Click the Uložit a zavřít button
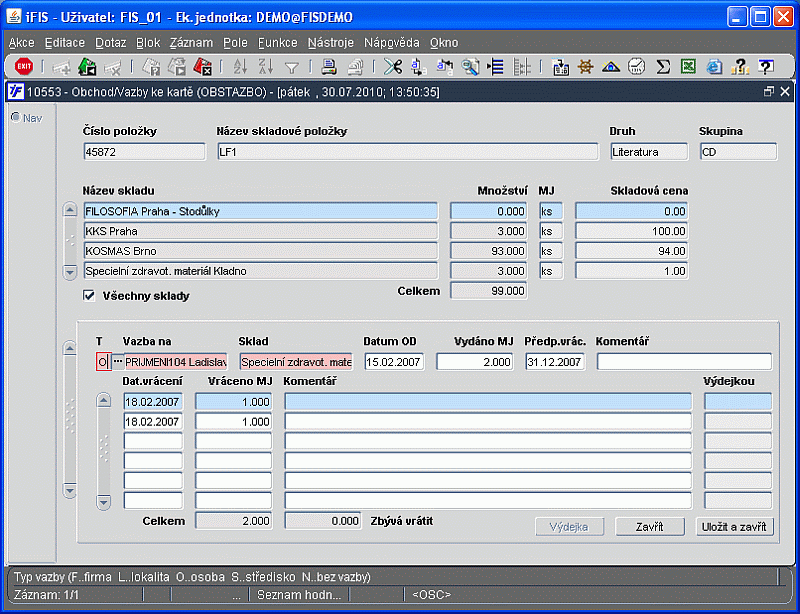 click(734, 526)
